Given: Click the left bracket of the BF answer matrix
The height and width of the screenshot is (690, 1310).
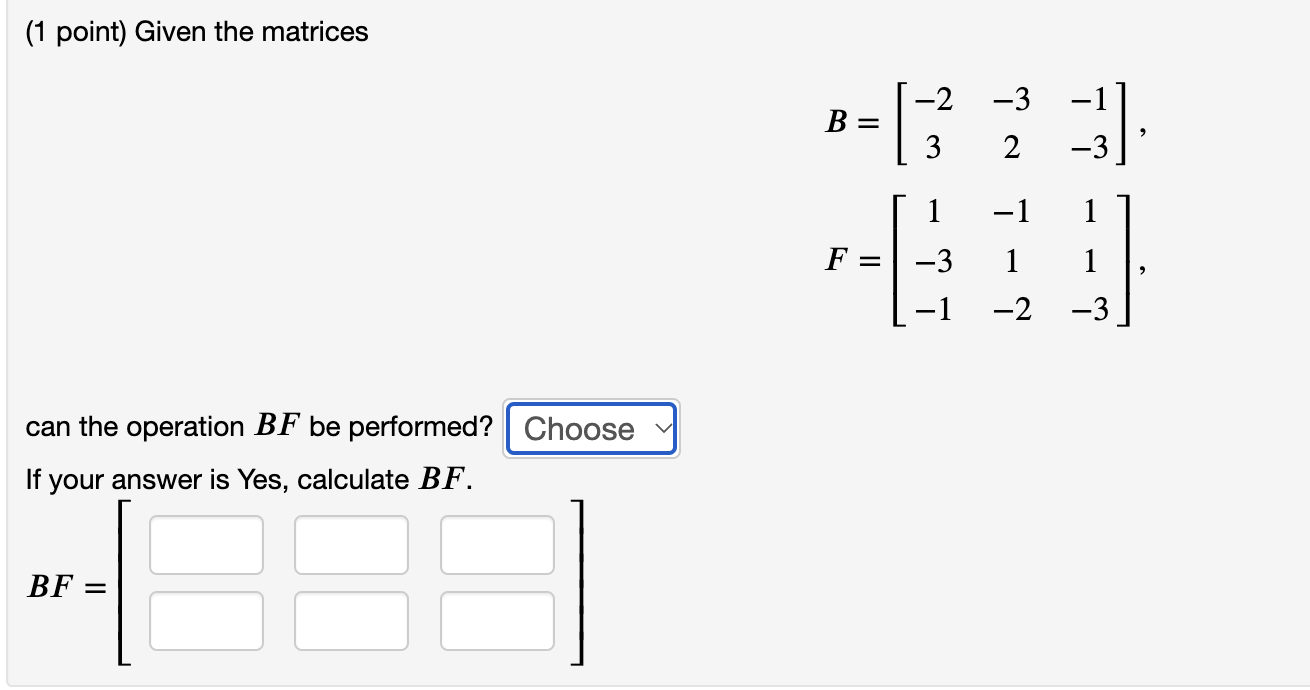Looking at the screenshot, I should [119, 583].
